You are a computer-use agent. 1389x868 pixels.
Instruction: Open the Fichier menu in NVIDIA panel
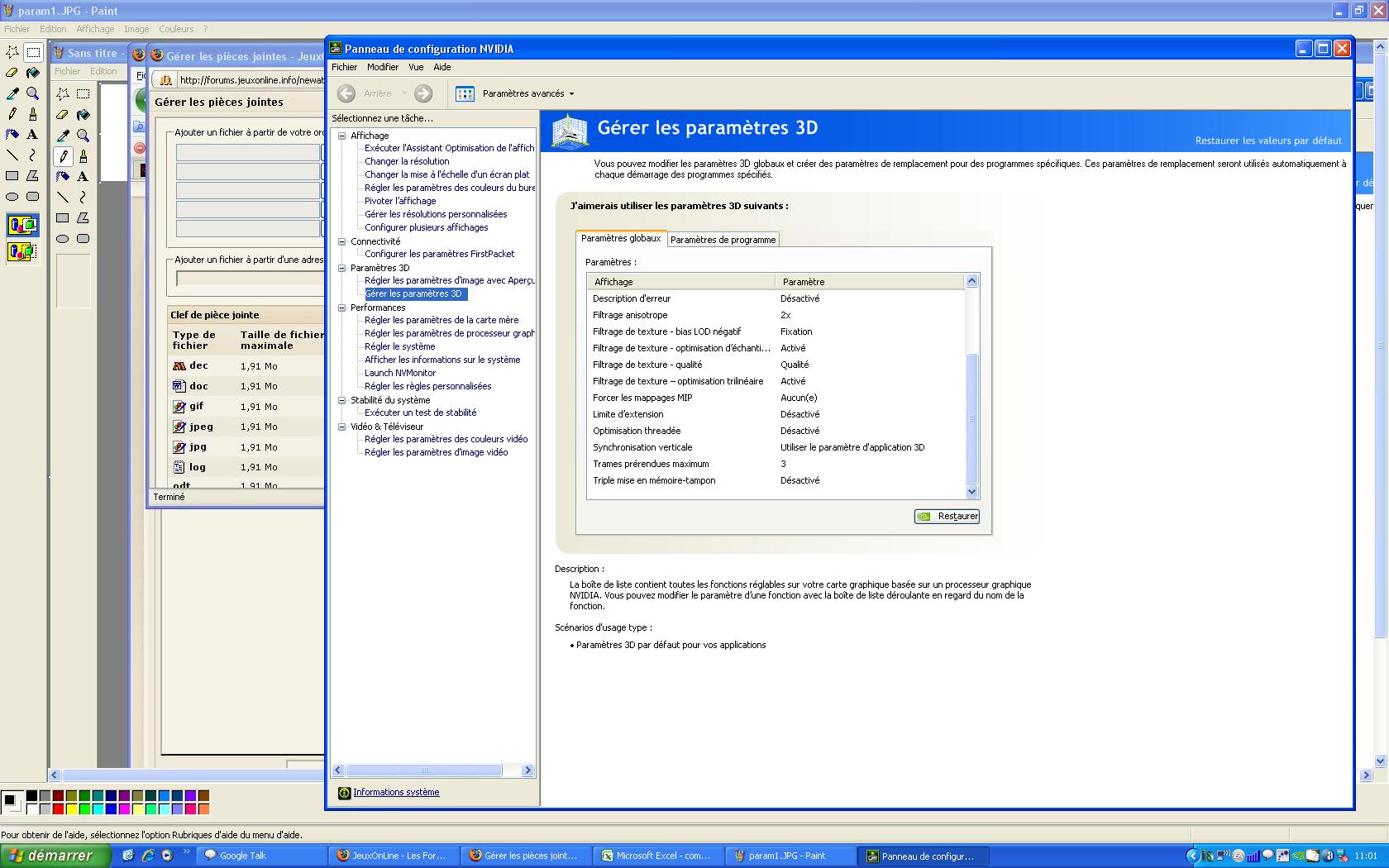click(x=344, y=67)
